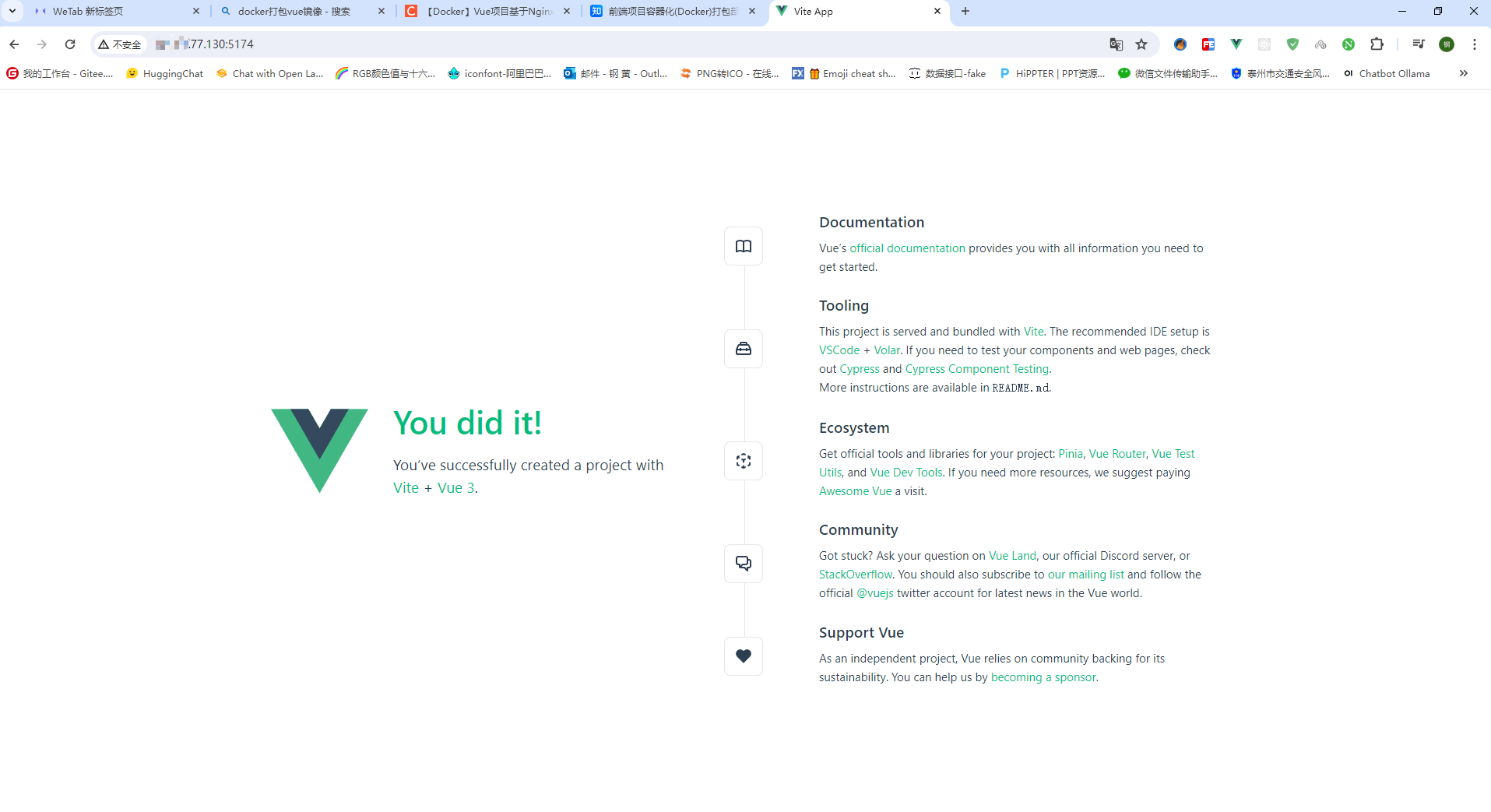Select the Tooling toolbox icon
Screen dimensions: 1491x812
[x=744, y=349]
